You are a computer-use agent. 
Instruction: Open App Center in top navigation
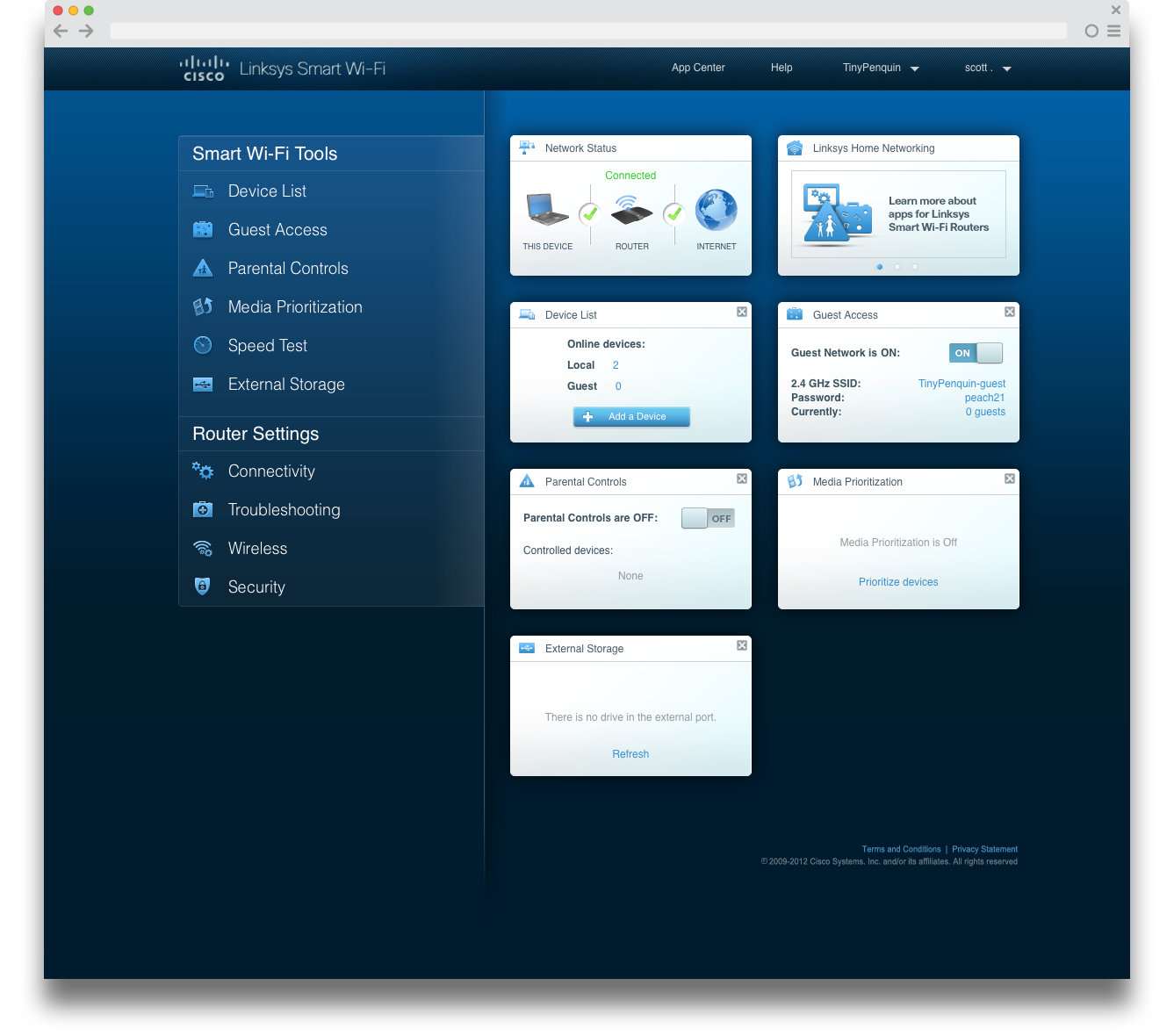698,68
